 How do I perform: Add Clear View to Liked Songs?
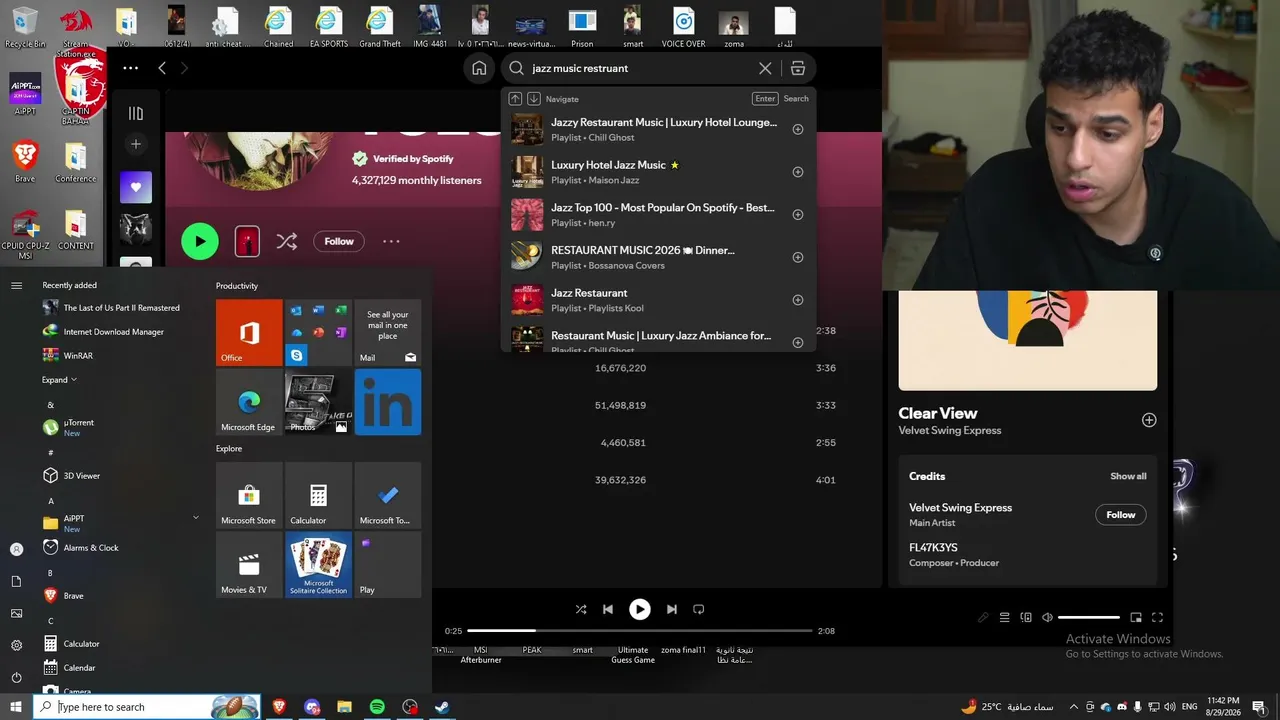tap(1149, 420)
